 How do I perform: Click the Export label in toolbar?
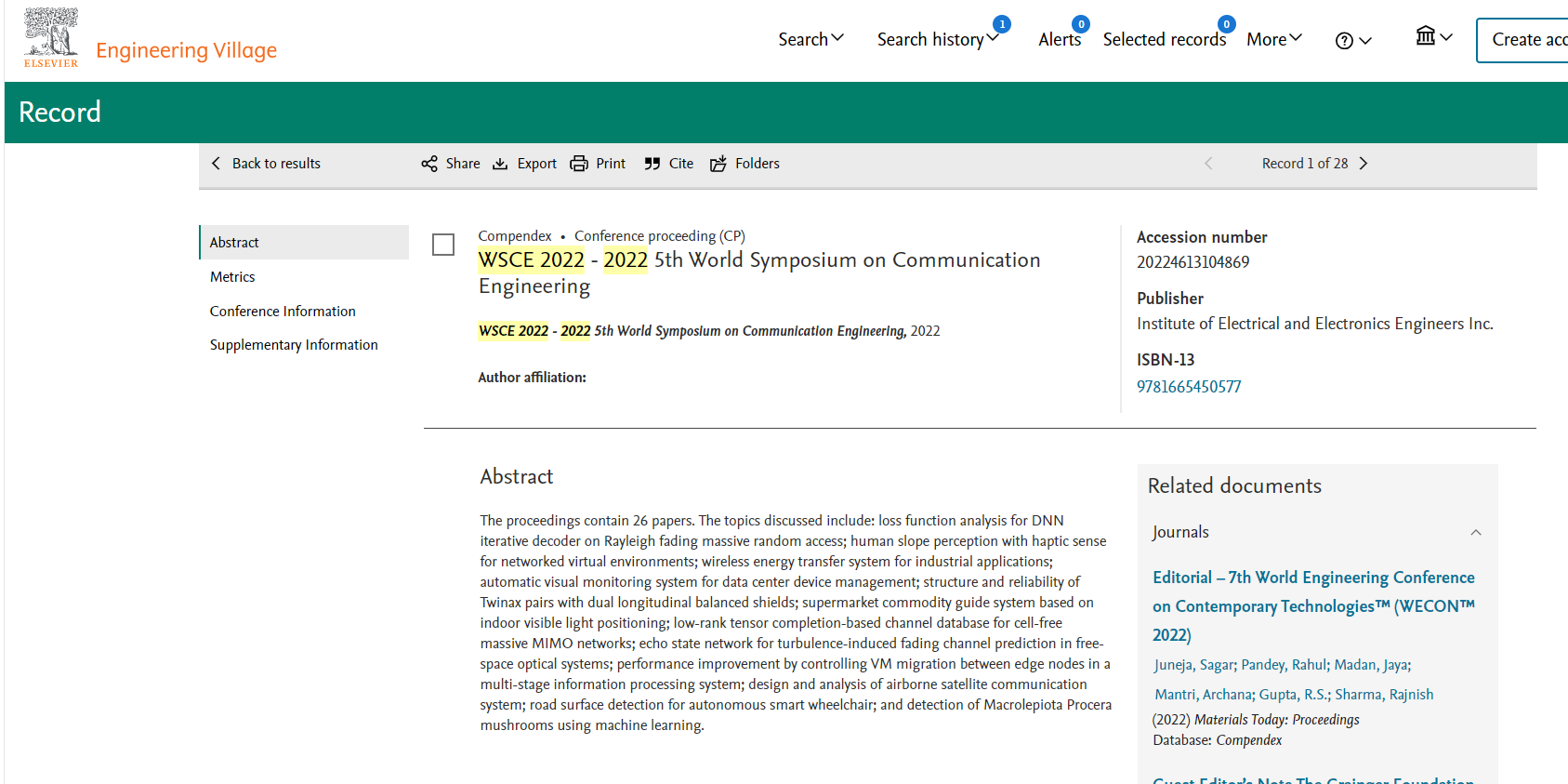click(x=536, y=164)
